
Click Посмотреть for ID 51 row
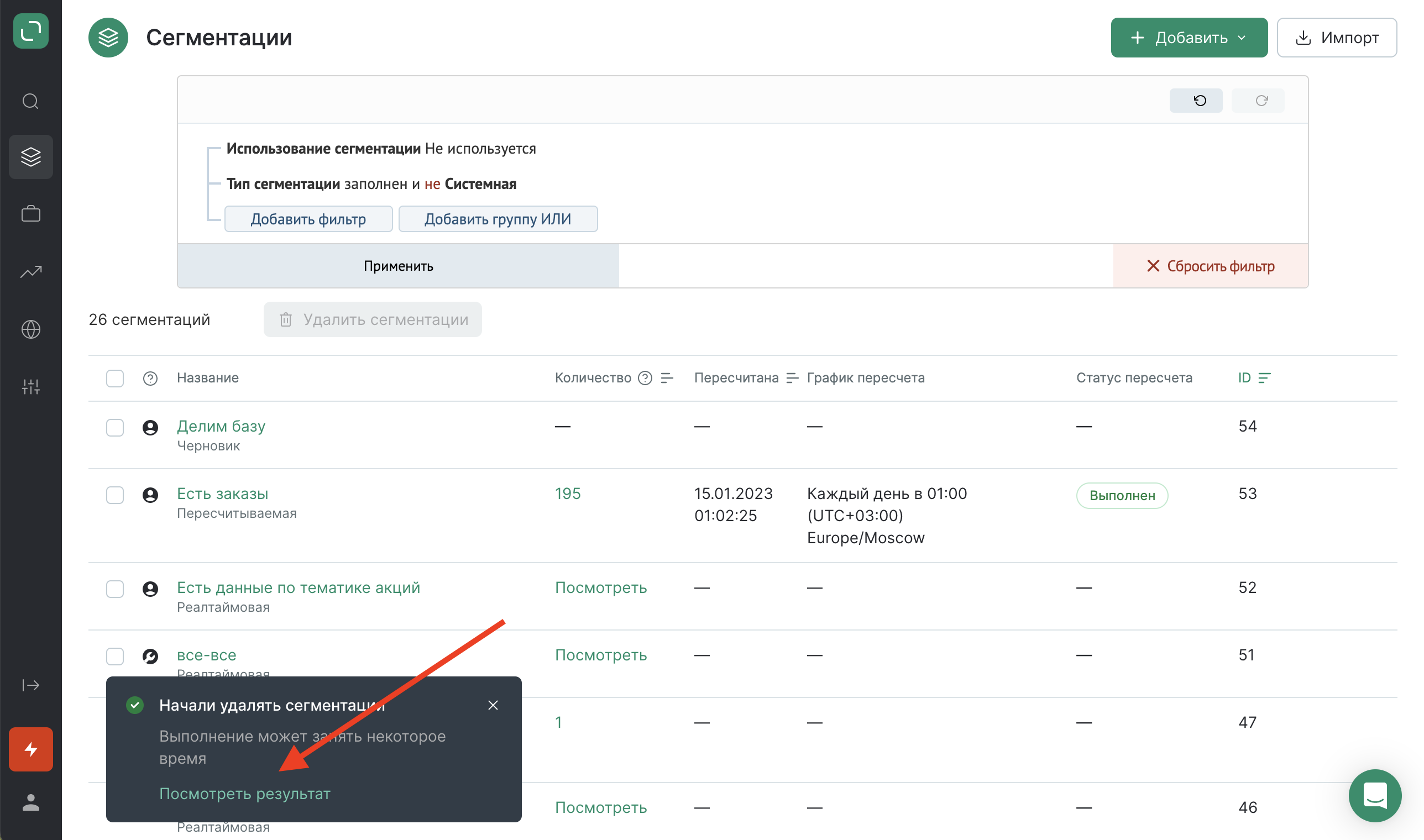[x=601, y=655]
